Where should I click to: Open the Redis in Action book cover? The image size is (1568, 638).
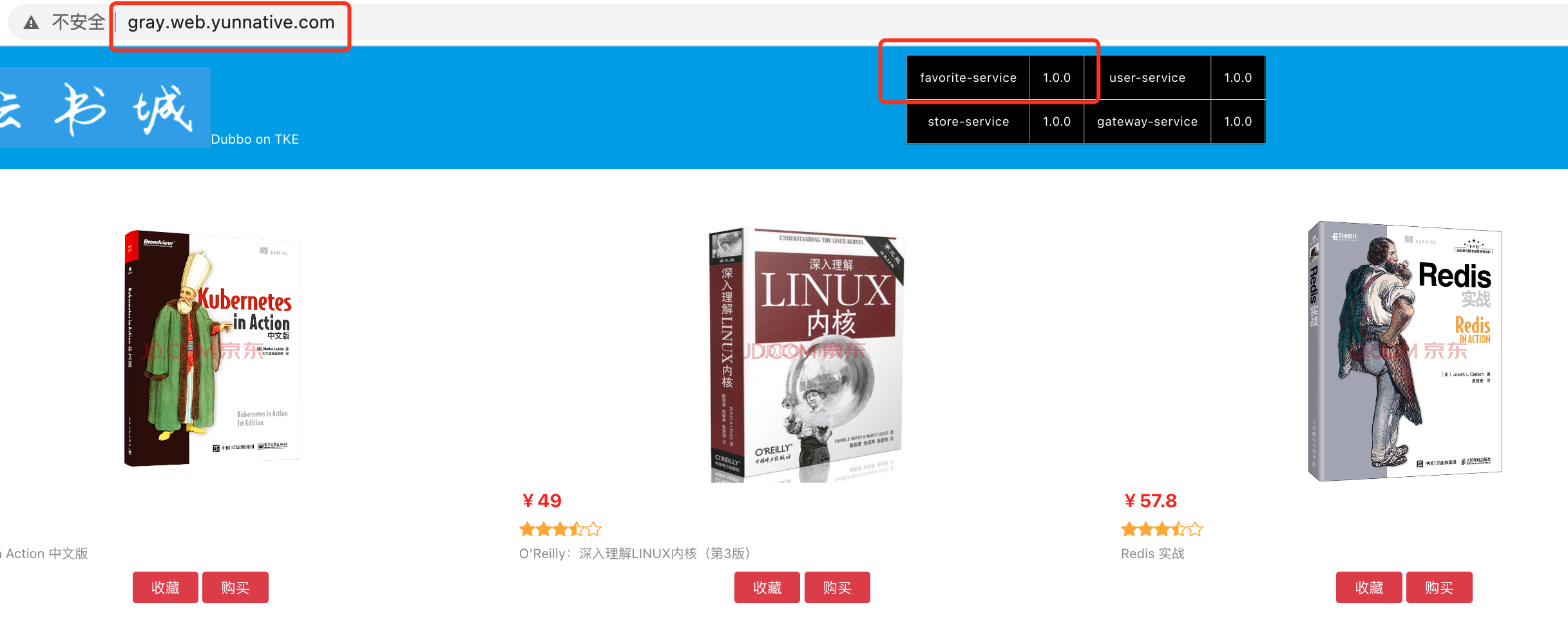pos(1406,351)
